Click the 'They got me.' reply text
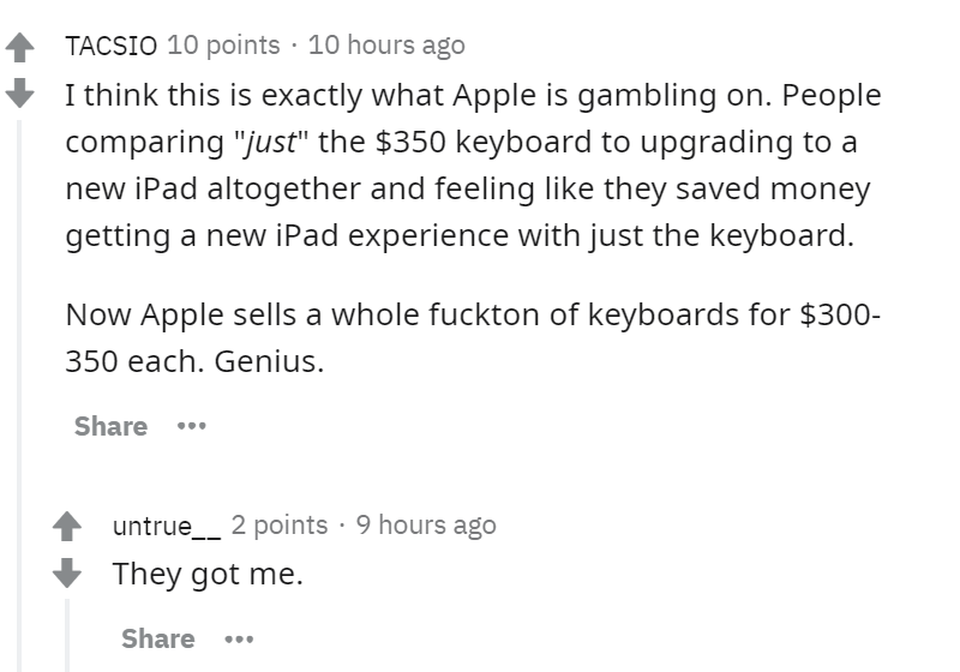 point(208,574)
